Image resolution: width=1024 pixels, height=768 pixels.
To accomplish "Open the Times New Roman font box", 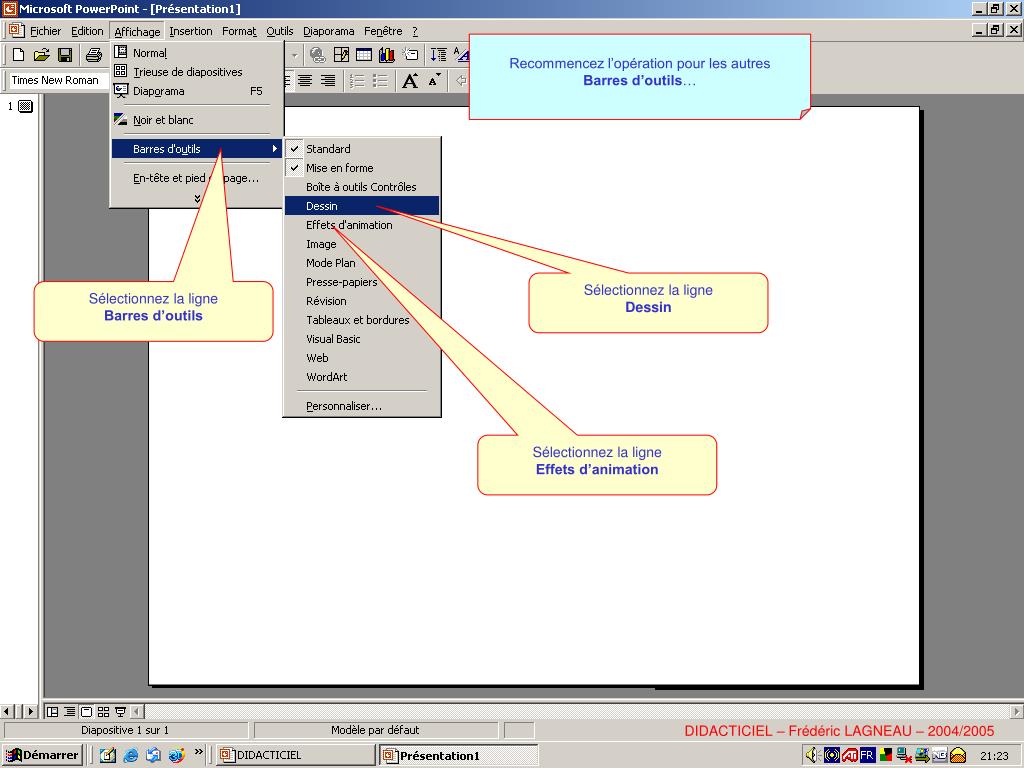I will (57, 80).
